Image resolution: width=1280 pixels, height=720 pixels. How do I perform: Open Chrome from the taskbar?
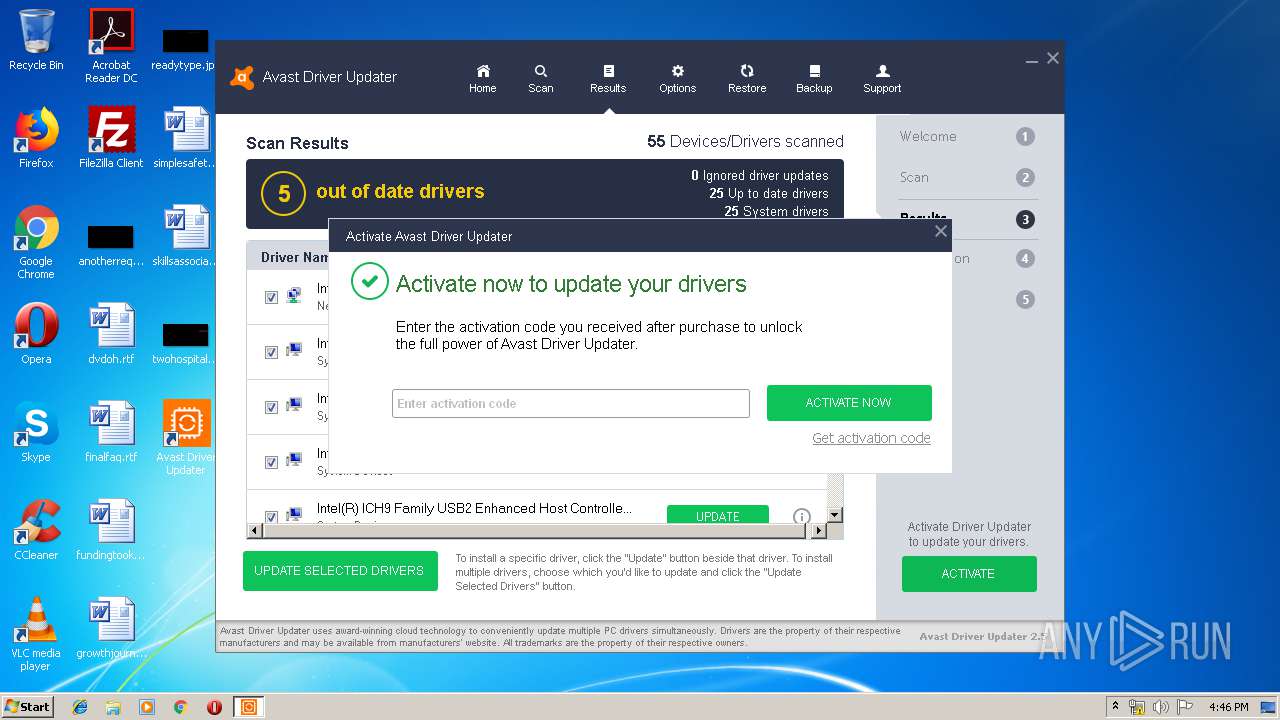180,707
